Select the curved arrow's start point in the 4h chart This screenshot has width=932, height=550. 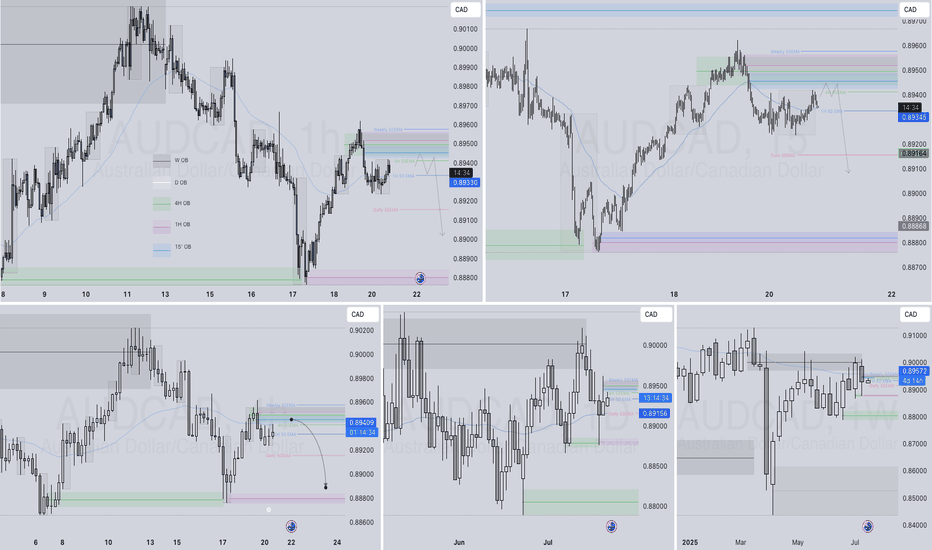tap(291, 420)
